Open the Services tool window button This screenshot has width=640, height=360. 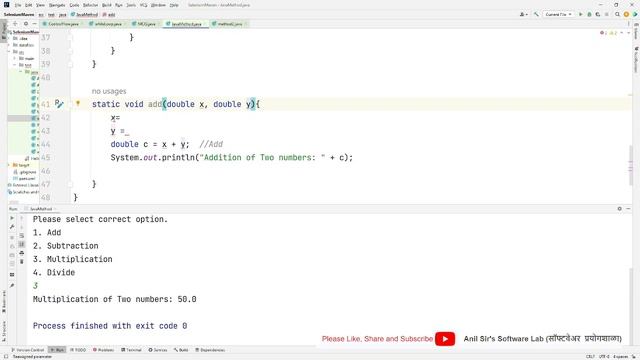(158, 350)
